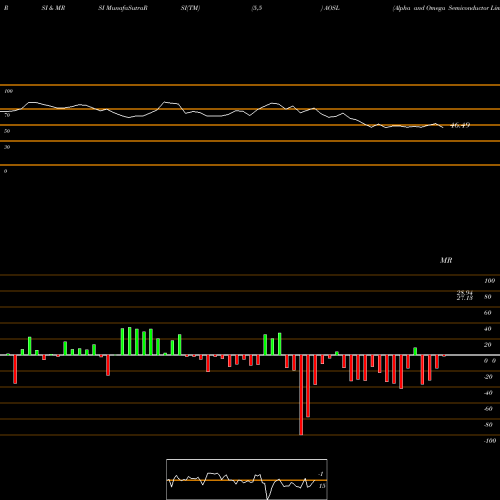Click the "-1" label in mini chart

click(x=321, y=474)
